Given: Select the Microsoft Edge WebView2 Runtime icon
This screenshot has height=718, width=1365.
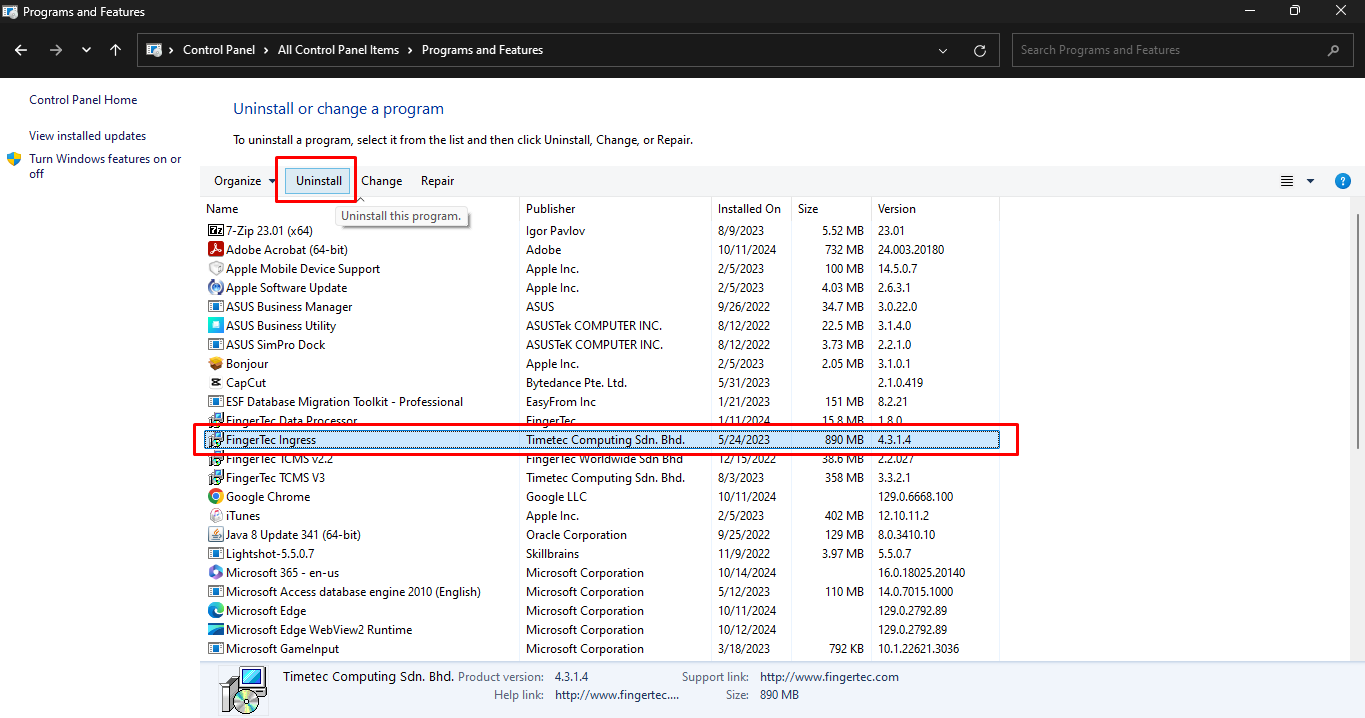Looking at the screenshot, I should pos(215,630).
